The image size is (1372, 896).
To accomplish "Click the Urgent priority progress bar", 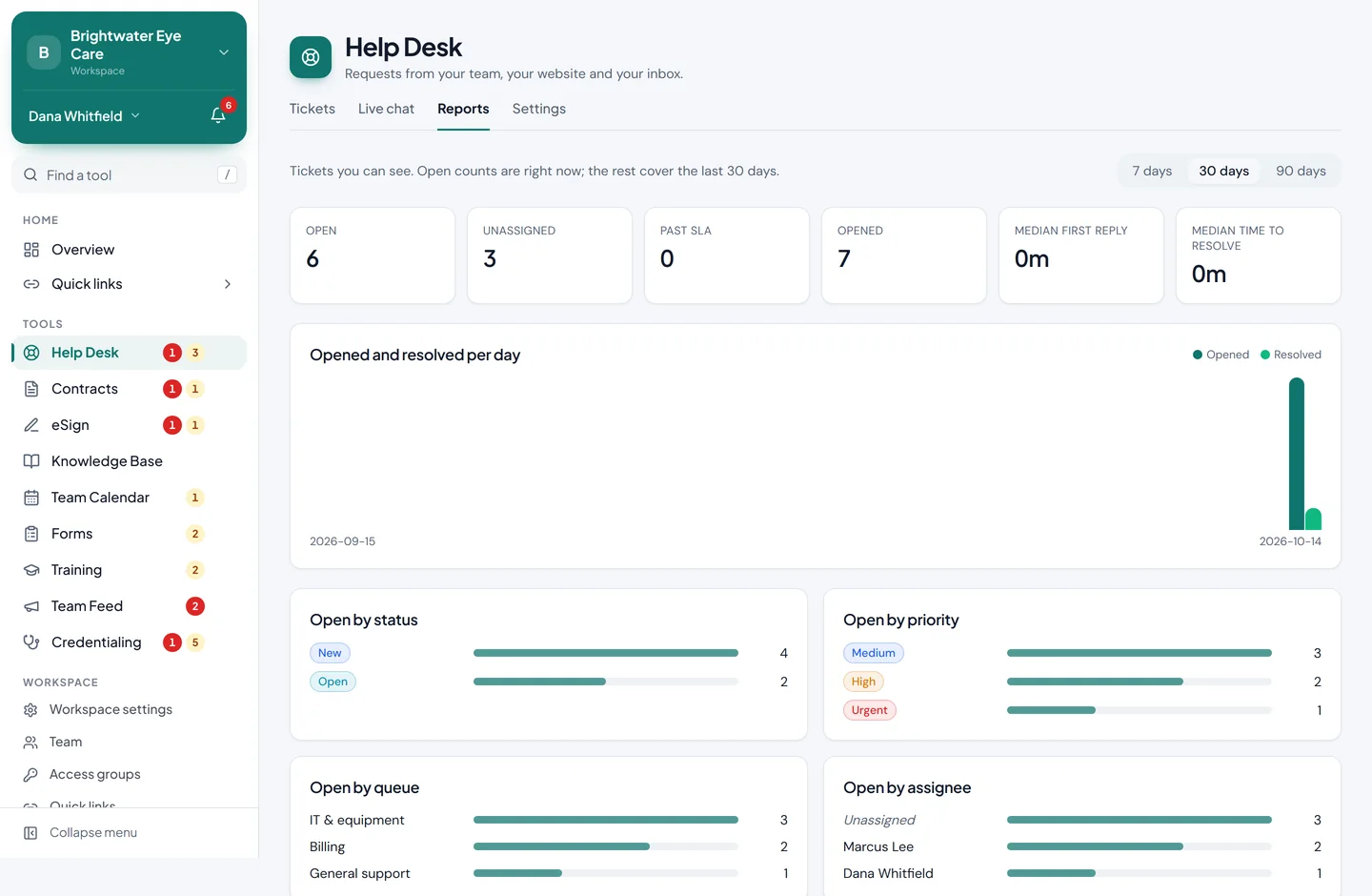I will point(1140,710).
